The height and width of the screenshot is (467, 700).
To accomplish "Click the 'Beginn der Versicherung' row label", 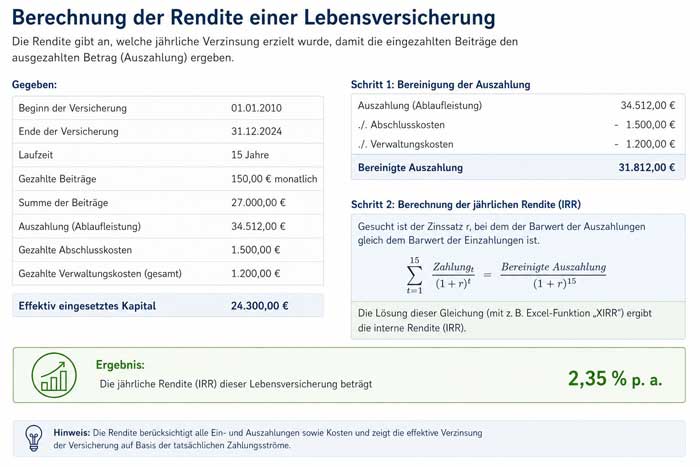I will 73,108.
